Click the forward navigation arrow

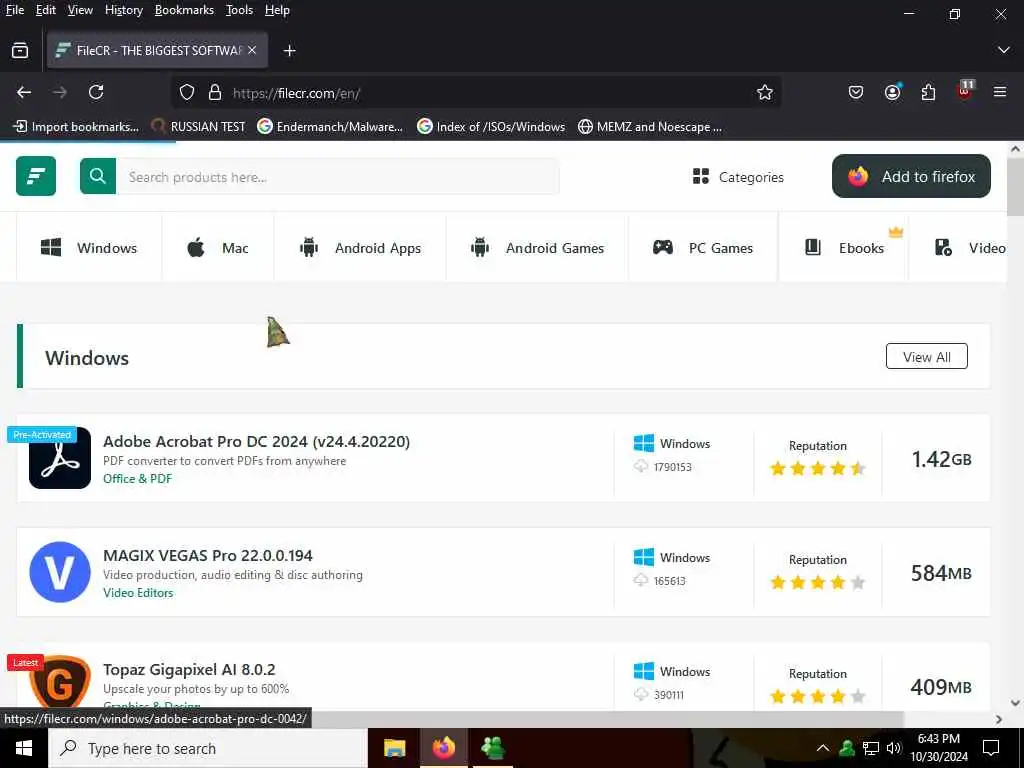tap(60, 92)
